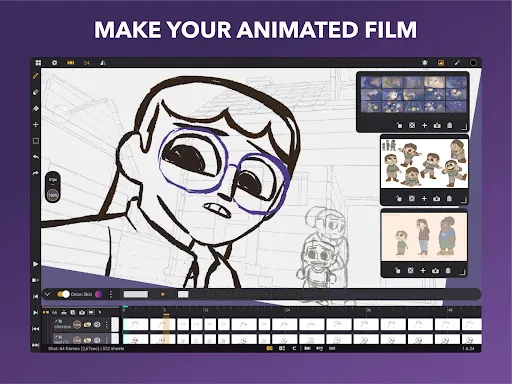Click the add layer icon in timeline header

tap(64, 313)
